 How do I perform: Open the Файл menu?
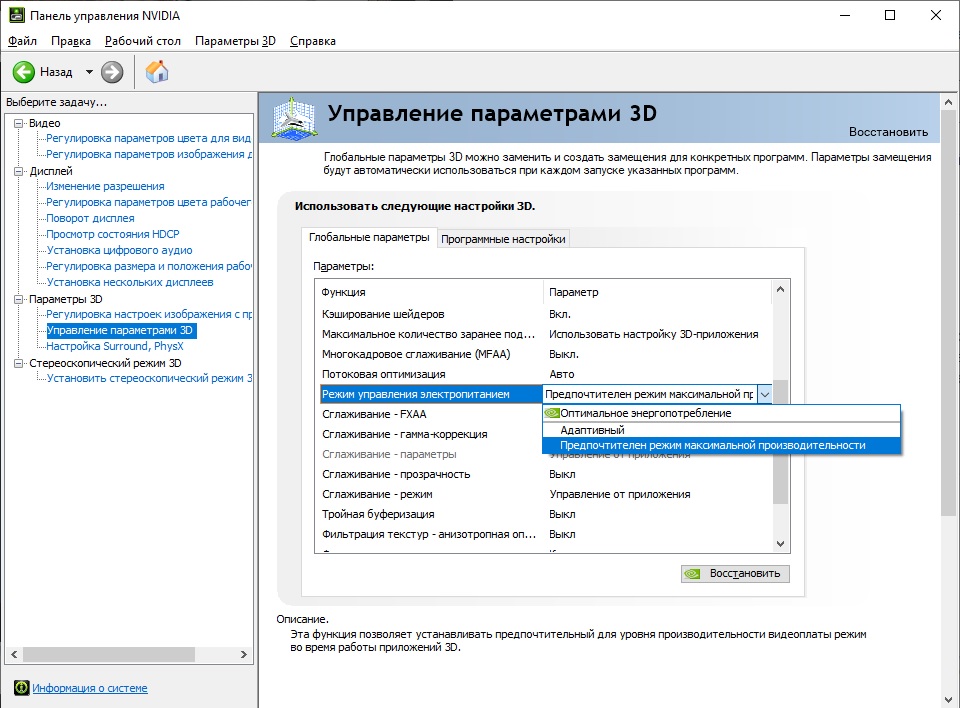point(22,41)
